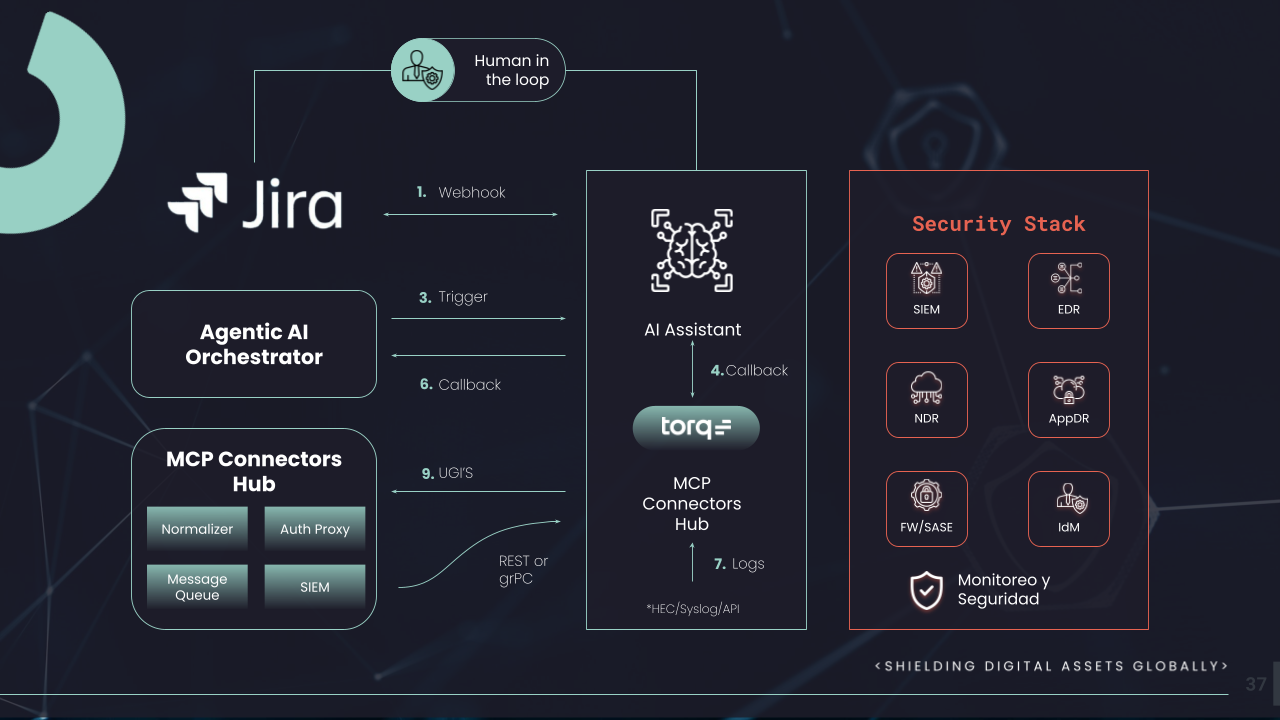The width and height of the screenshot is (1280, 720).
Task: Click the slide number 37
Action: pos(1256,685)
